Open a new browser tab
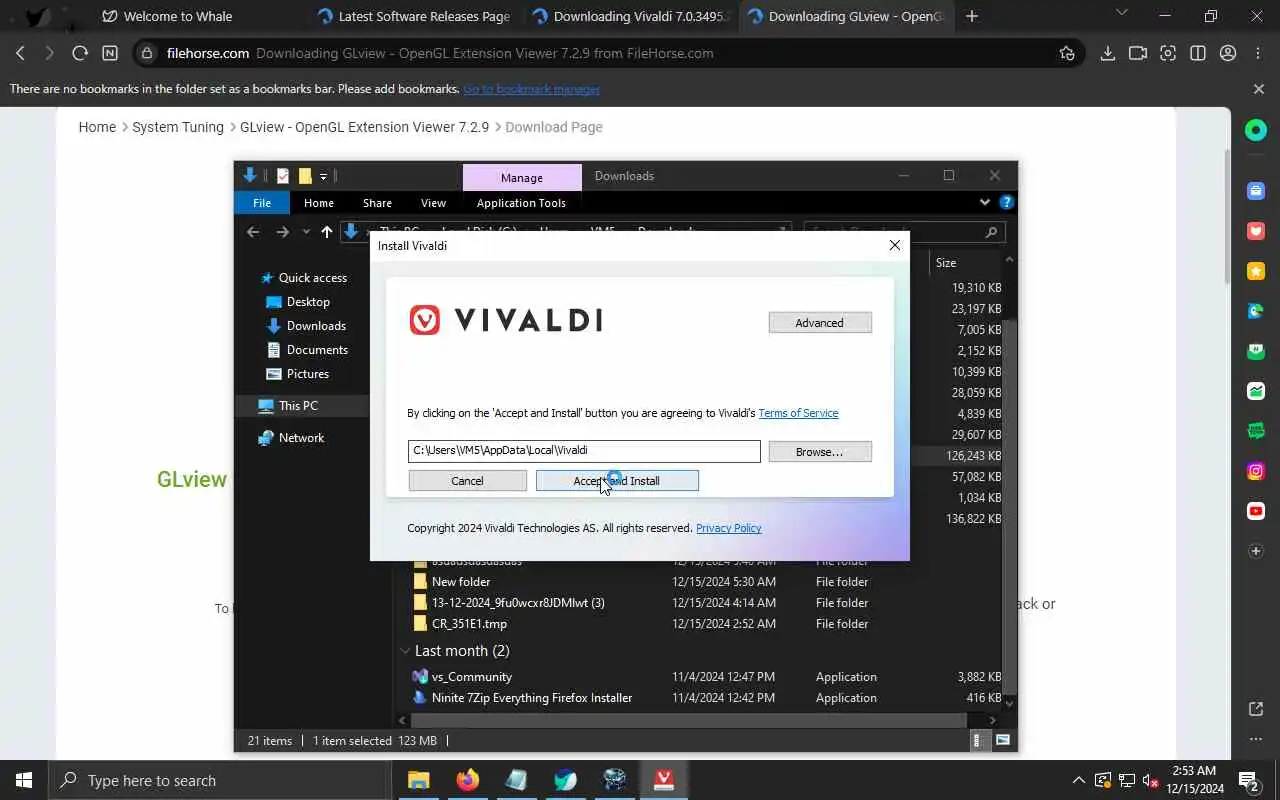Screen dimensions: 1280x800 971,16
